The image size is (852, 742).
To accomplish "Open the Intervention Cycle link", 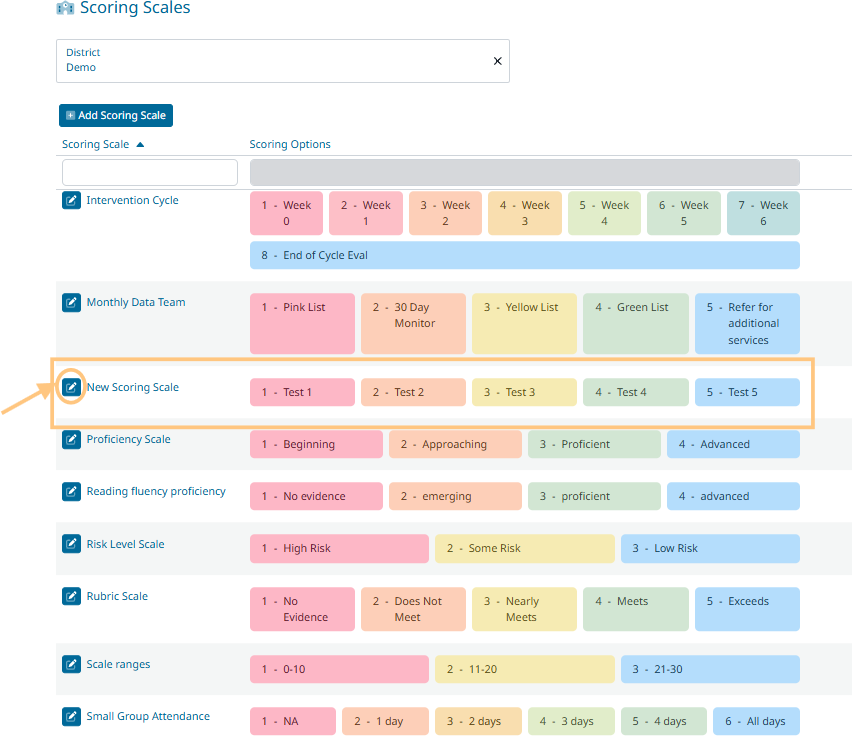I will (x=132, y=201).
